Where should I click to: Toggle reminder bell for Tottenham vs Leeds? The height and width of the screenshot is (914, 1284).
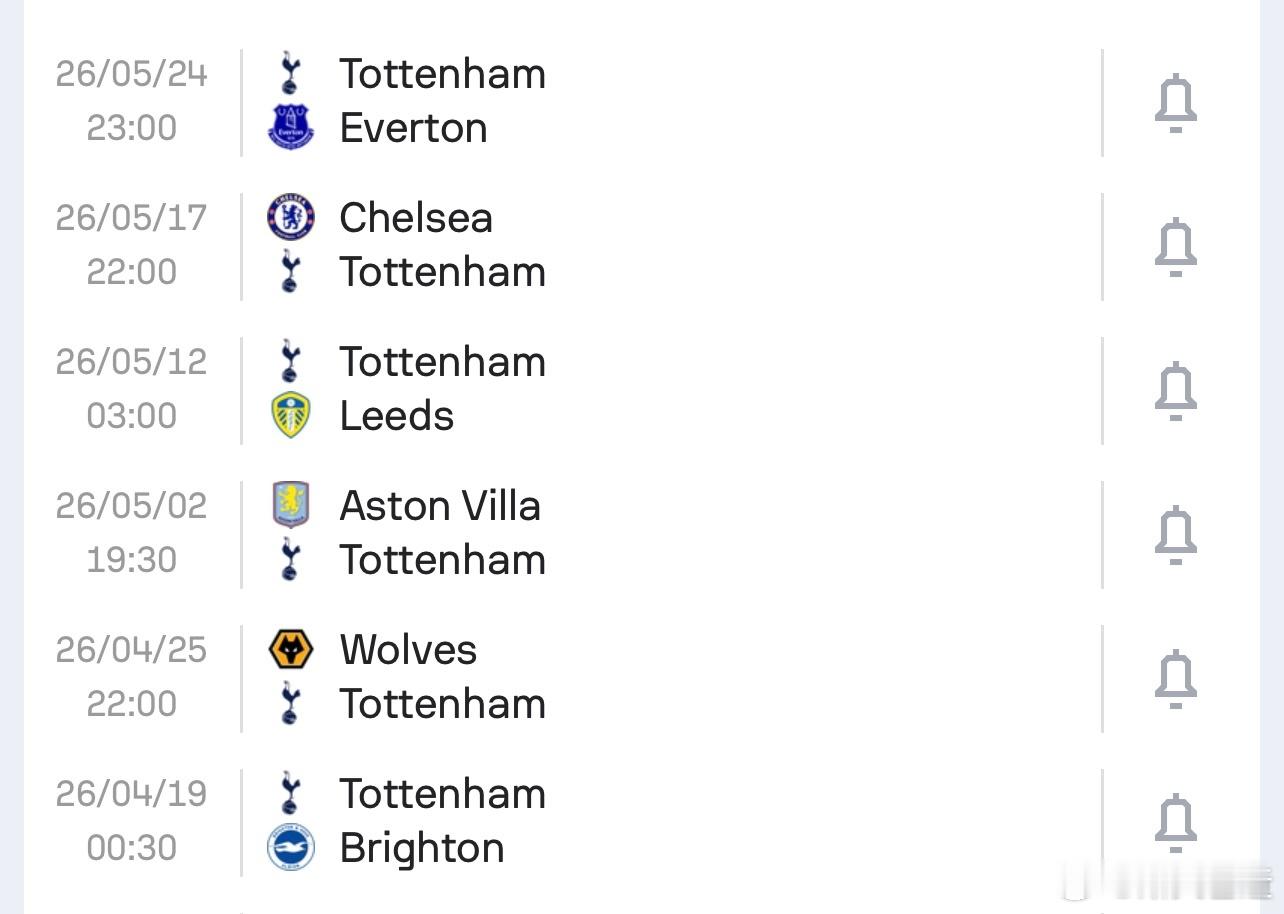click(1175, 391)
